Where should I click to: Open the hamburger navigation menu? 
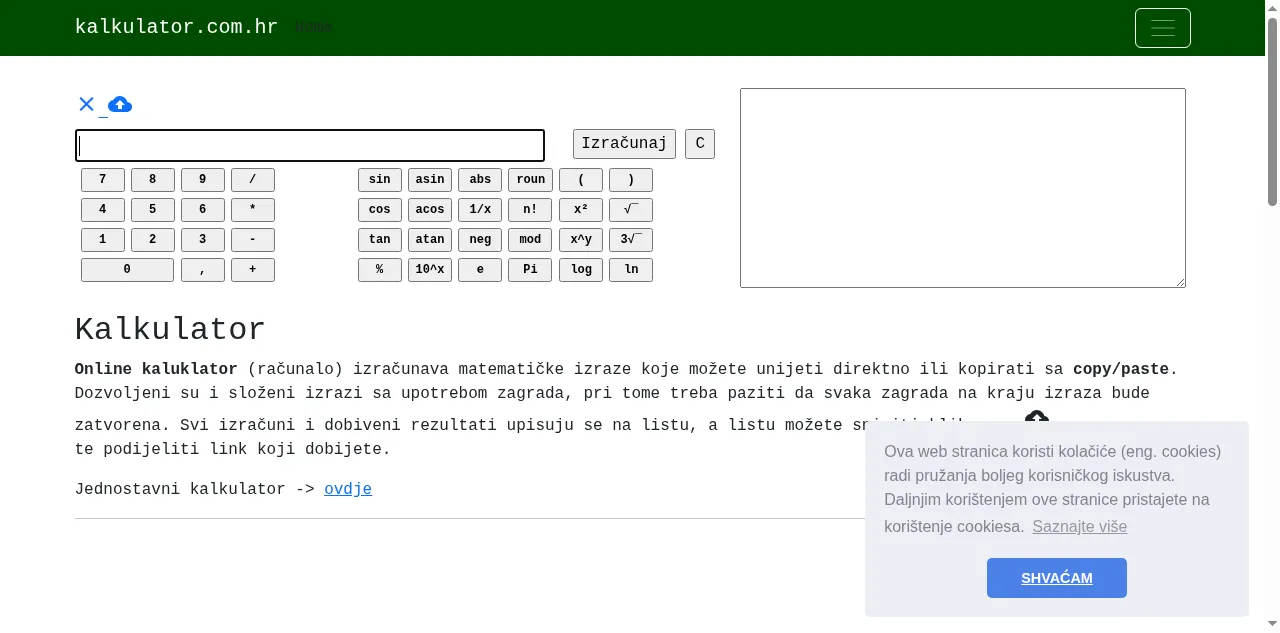pos(1163,28)
